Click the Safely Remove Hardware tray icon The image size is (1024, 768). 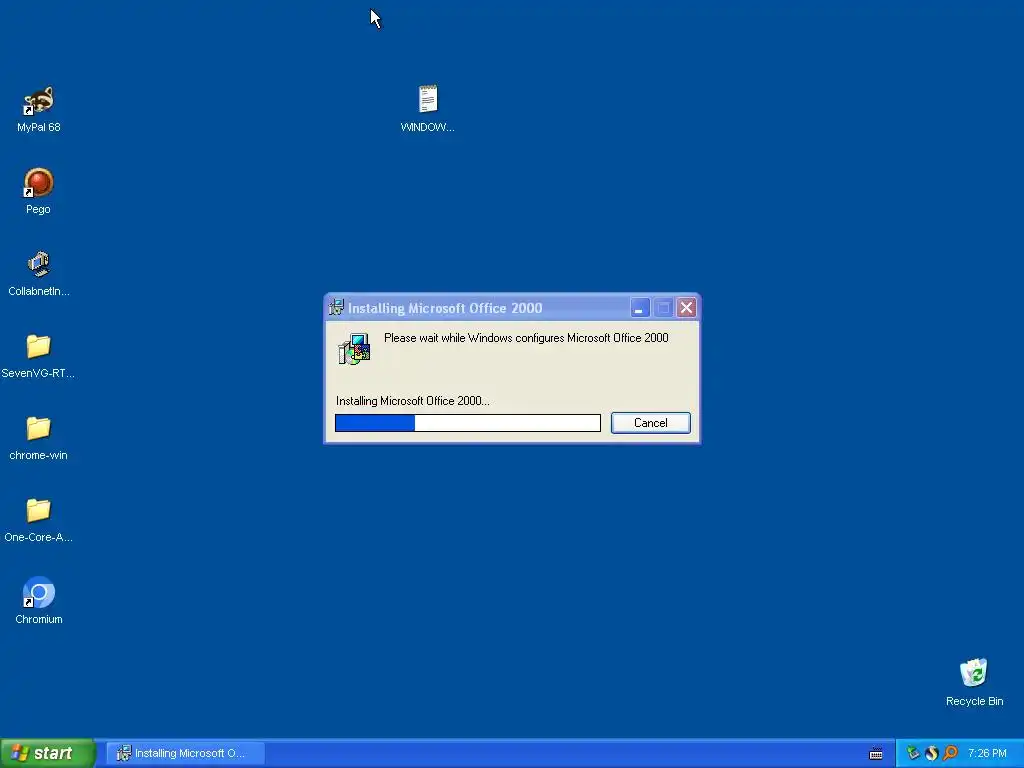click(913, 754)
